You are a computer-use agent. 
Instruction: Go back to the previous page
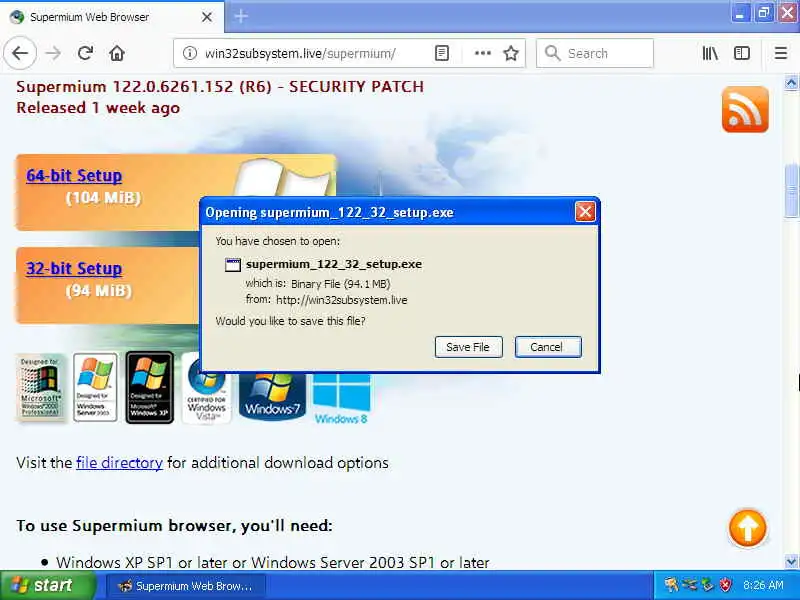coord(20,53)
